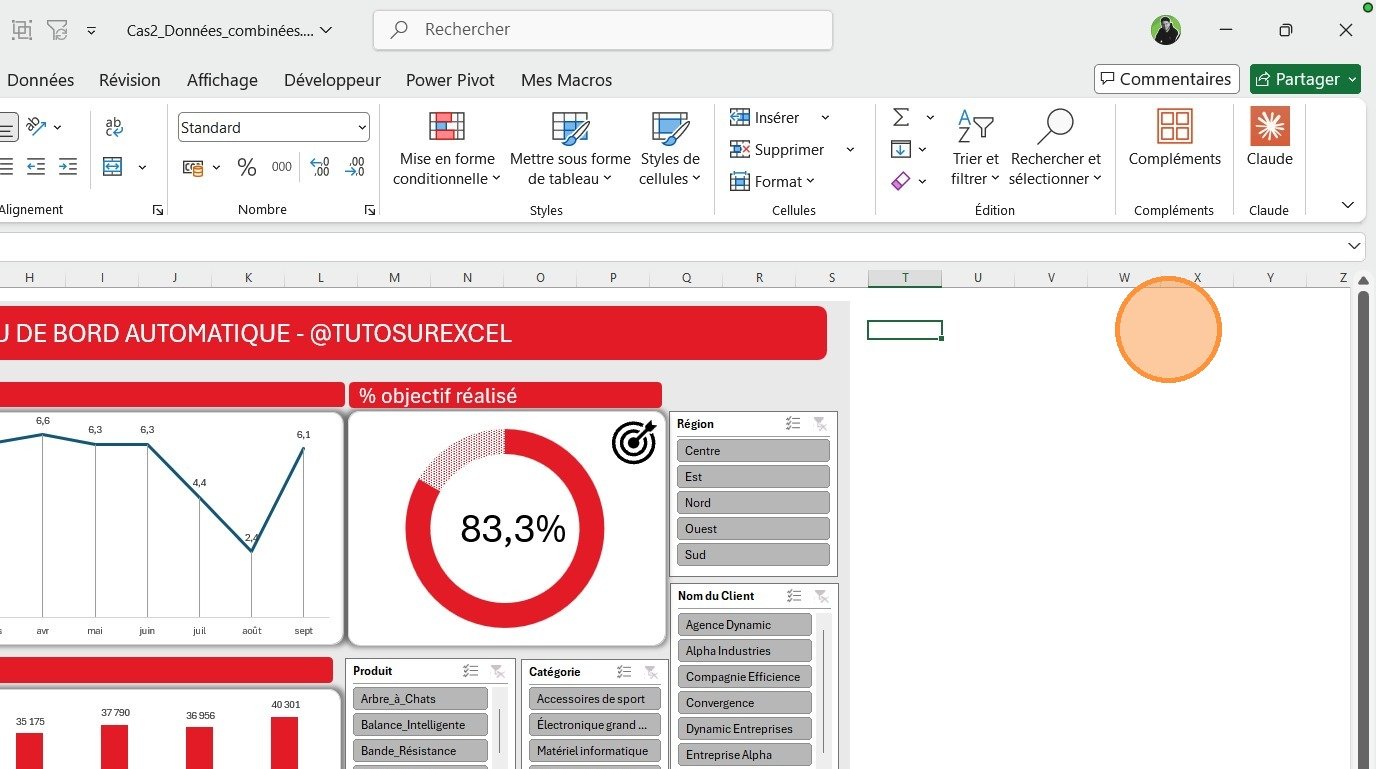Collapse the ribbon with chevron

click(1347, 205)
